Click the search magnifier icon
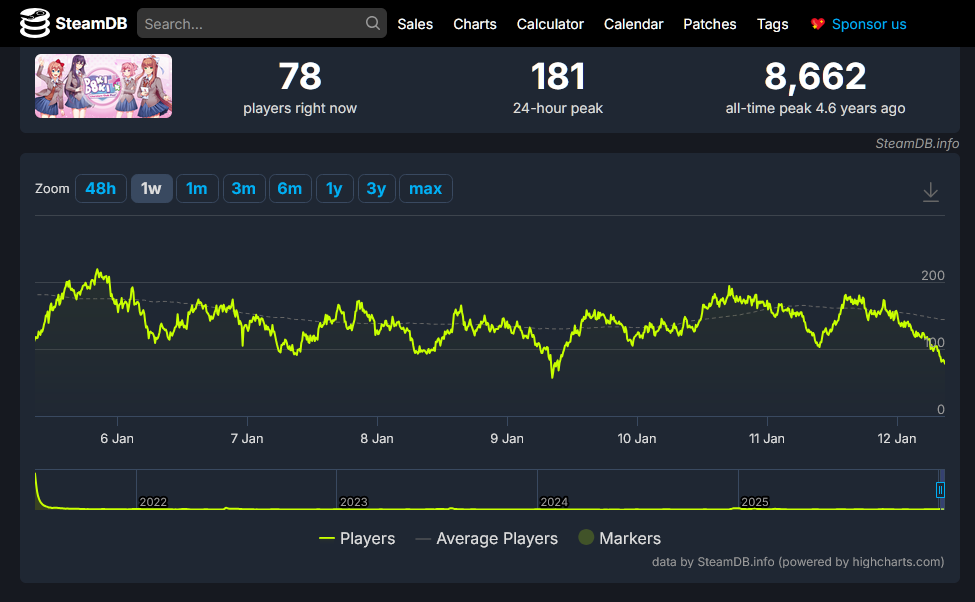The image size is (975, 602). pos(372,24)
